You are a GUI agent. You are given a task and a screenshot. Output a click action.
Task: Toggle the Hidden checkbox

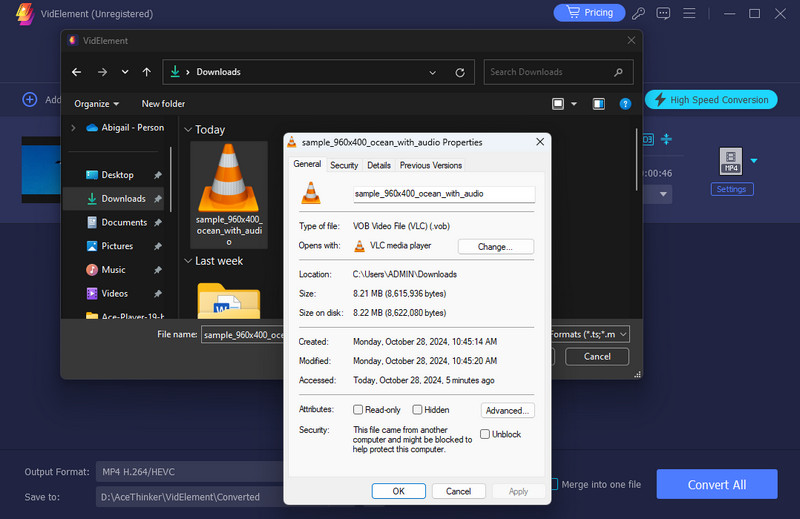click(417, 410)
